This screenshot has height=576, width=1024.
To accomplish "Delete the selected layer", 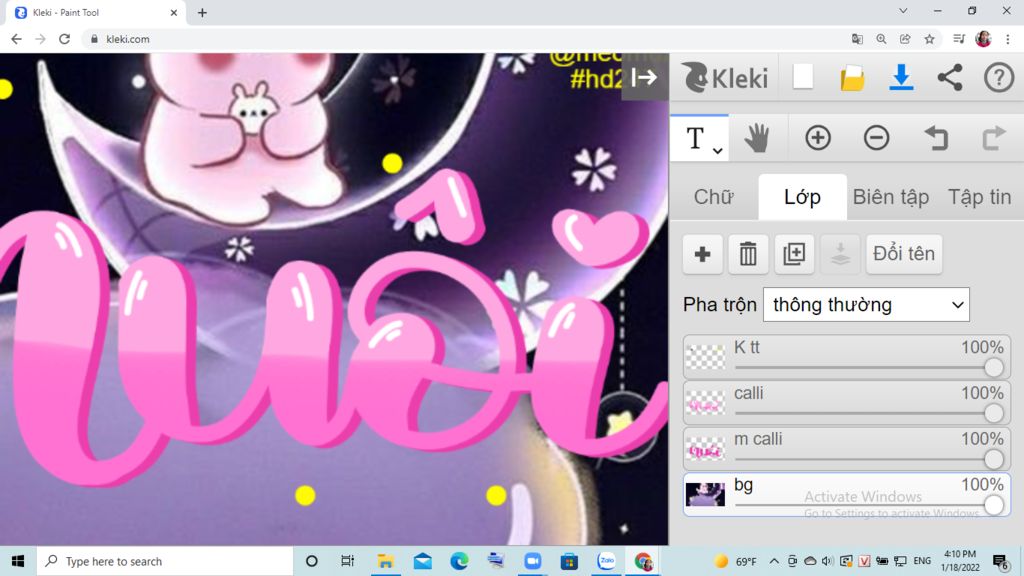I will (748, 253).
